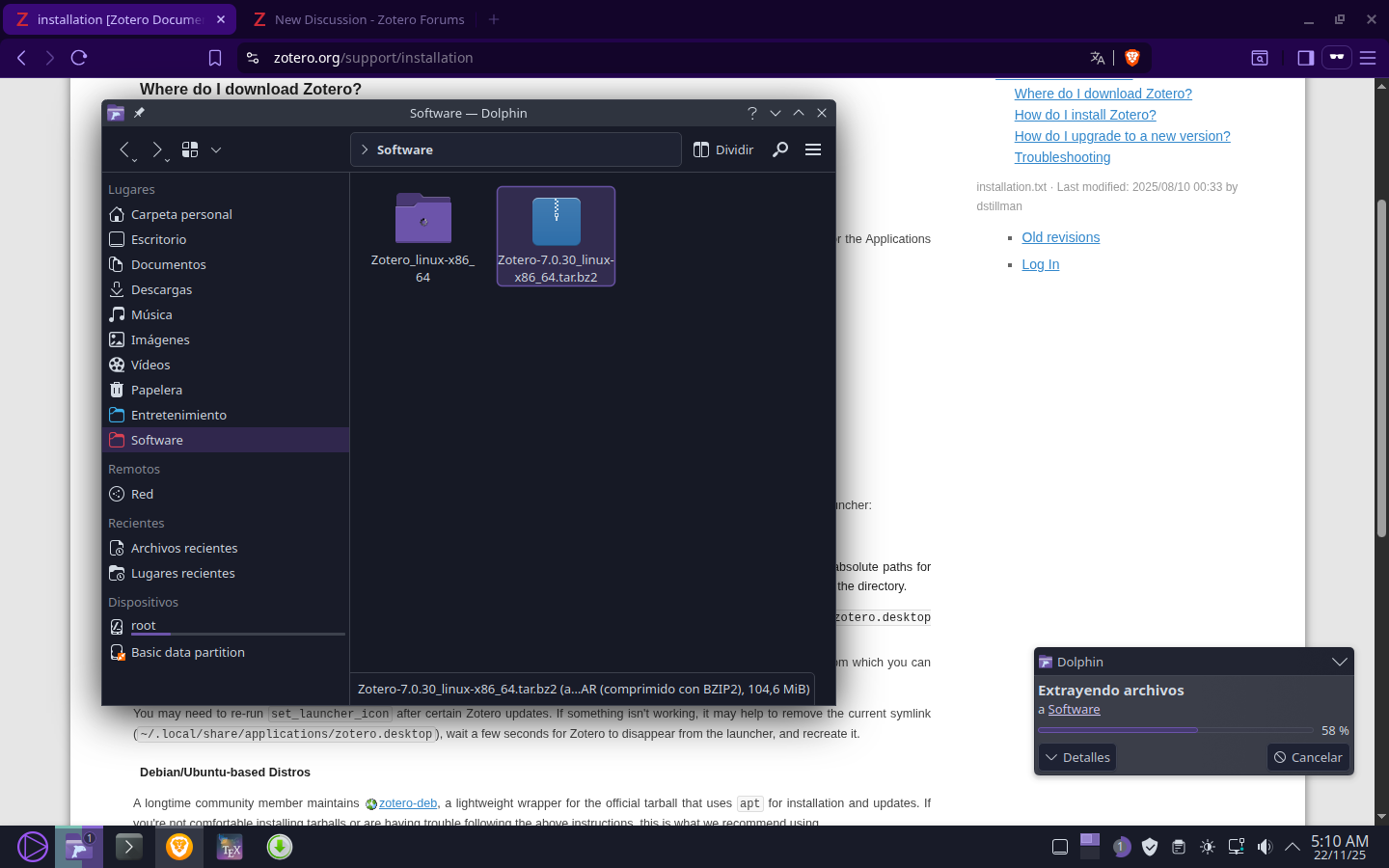Image resolution: width=1389 pixels, height=868 pixels.
Task: Click Dolphin window help question mark
Action: pos(752,113)
